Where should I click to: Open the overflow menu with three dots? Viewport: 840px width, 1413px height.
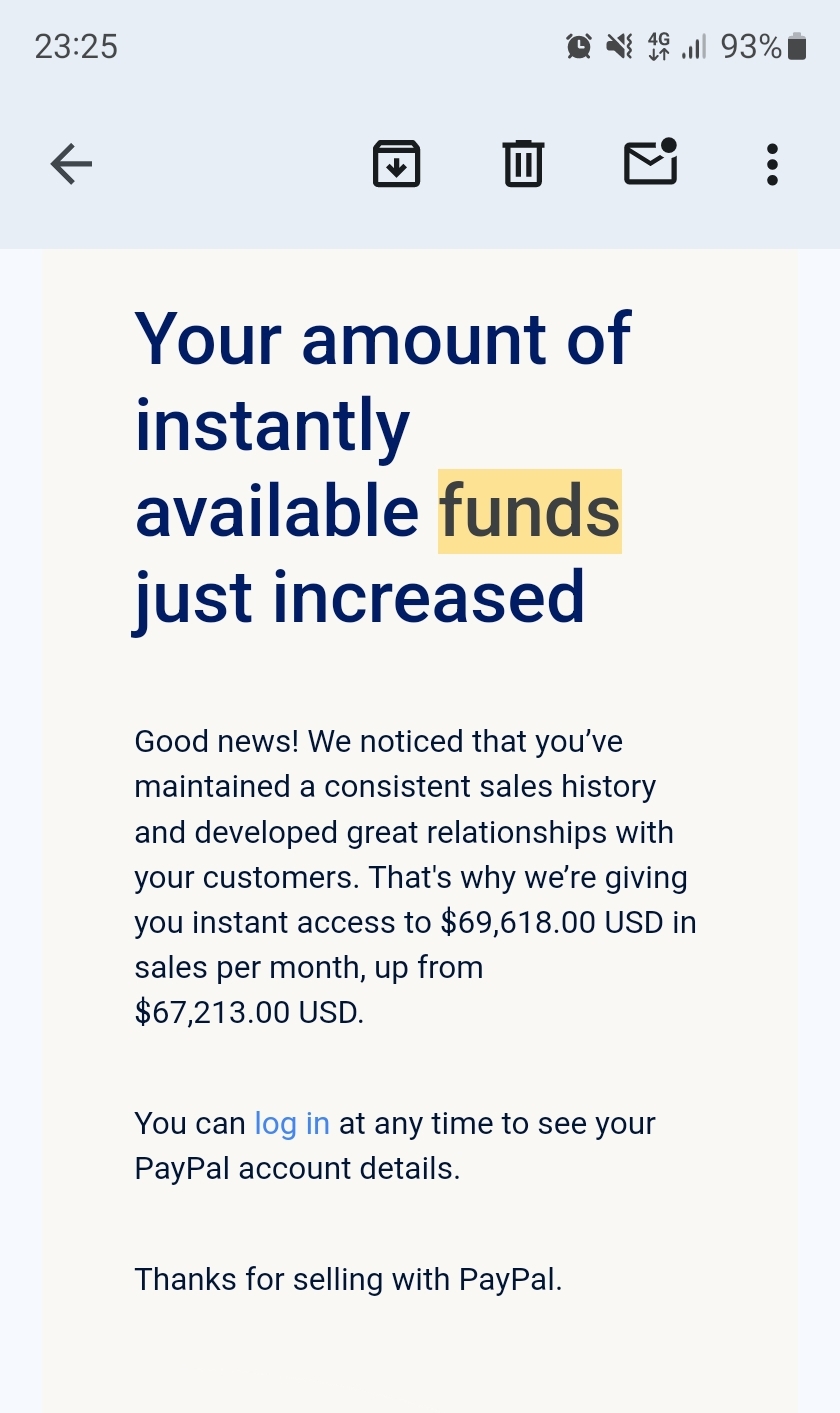771,164
